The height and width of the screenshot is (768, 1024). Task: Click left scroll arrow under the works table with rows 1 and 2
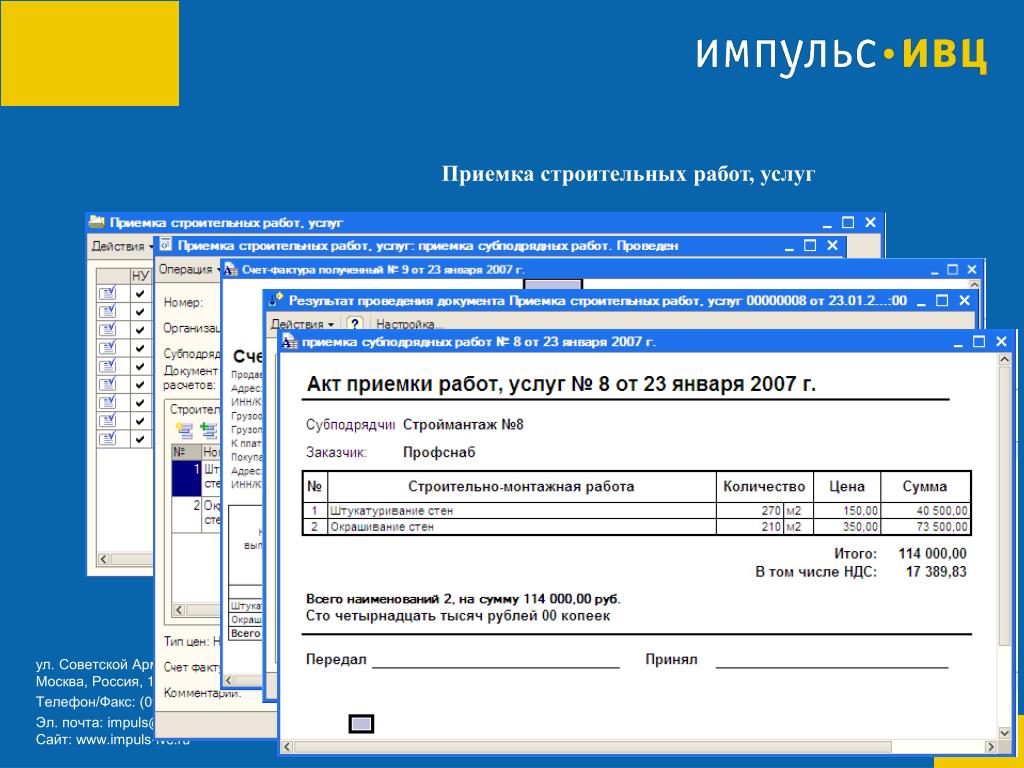click(180, 610)
